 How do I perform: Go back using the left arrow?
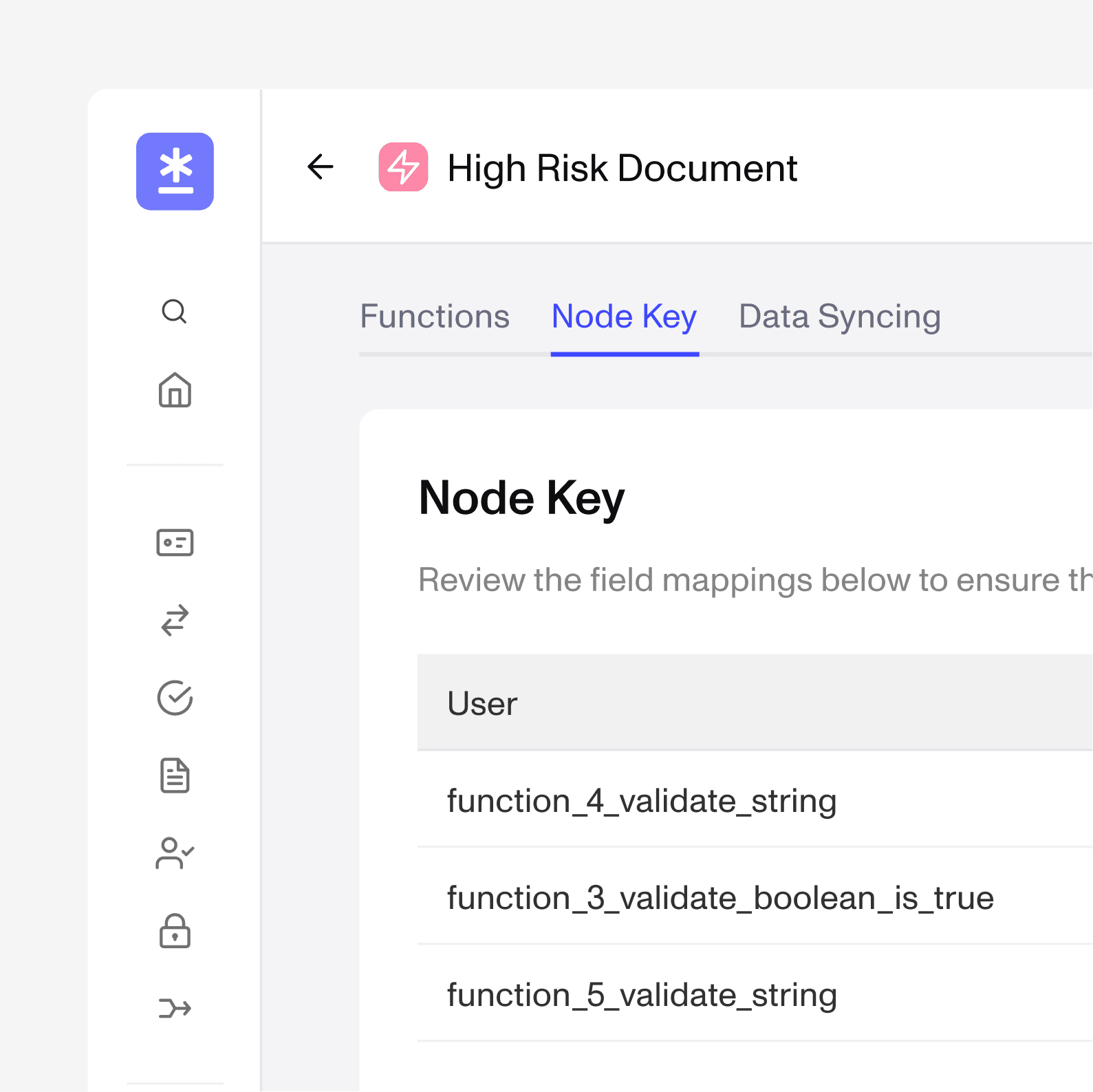[321, 167]
